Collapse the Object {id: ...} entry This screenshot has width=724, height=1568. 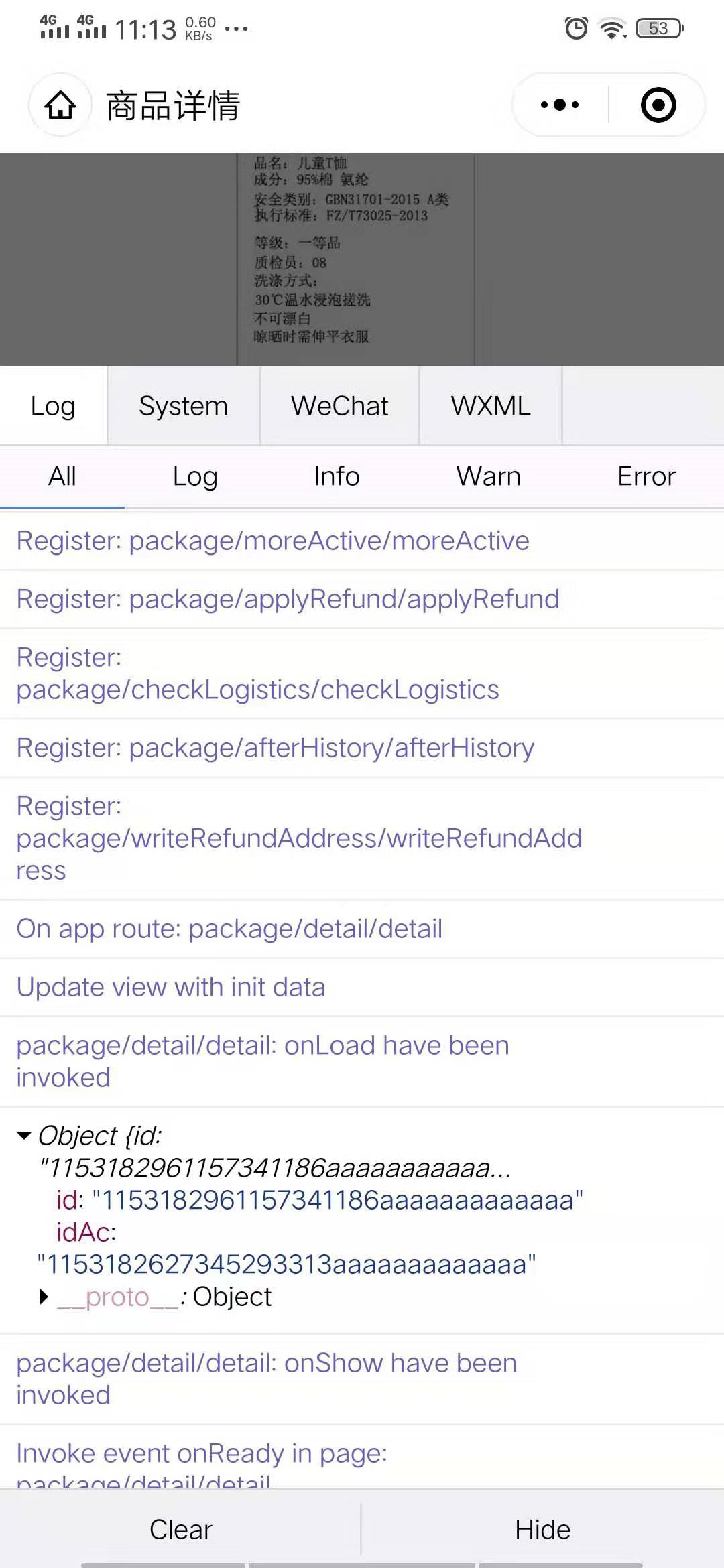click(x=24, y=1135)
